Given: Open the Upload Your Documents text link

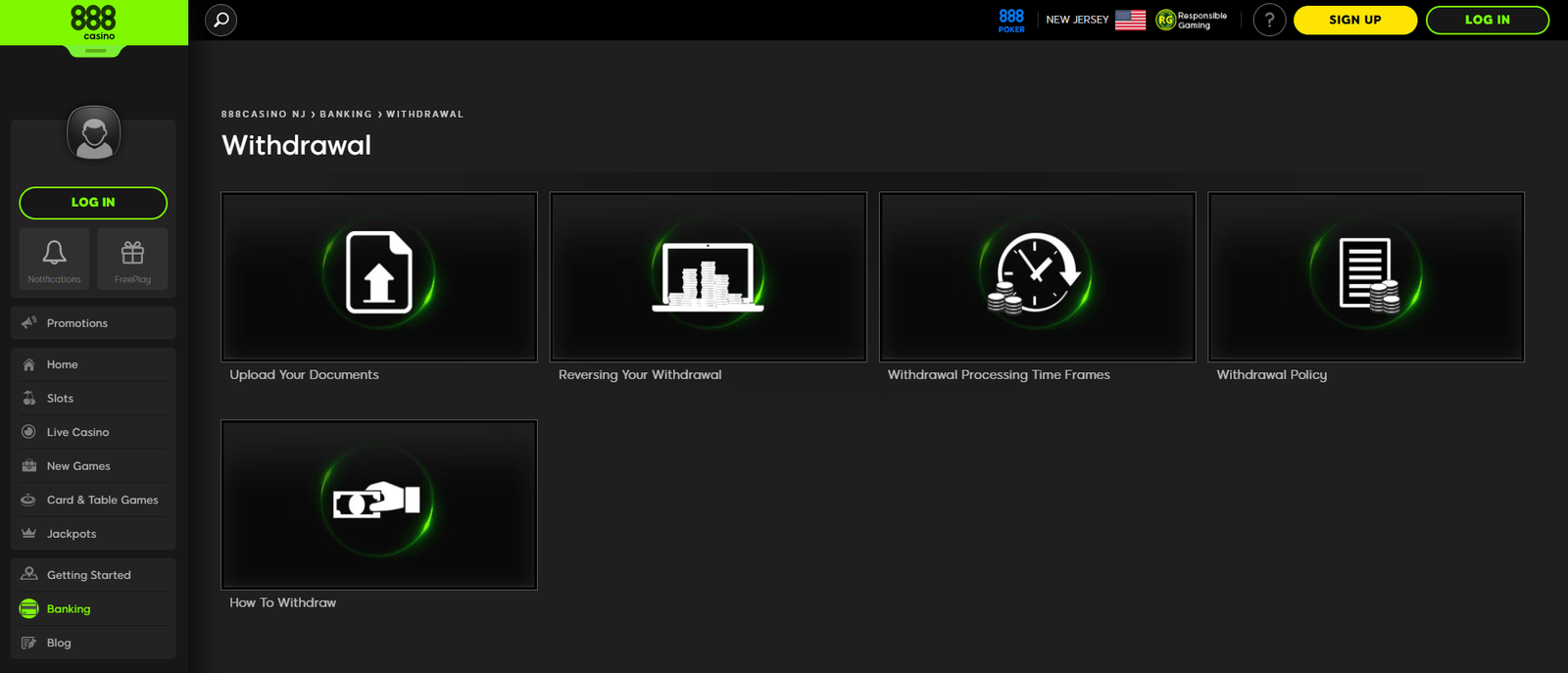Looking at the screenshot, I should pos(304,374).
